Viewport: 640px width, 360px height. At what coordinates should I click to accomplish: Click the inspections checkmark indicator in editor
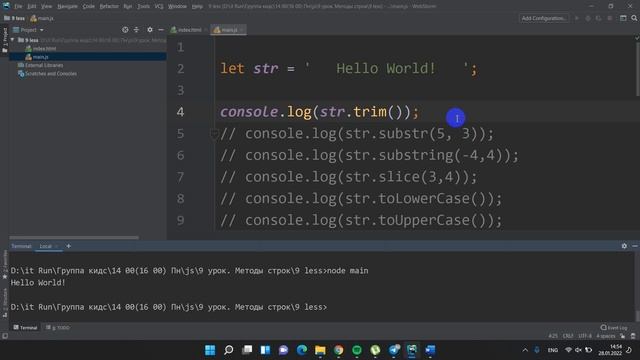tap(636, 38)
